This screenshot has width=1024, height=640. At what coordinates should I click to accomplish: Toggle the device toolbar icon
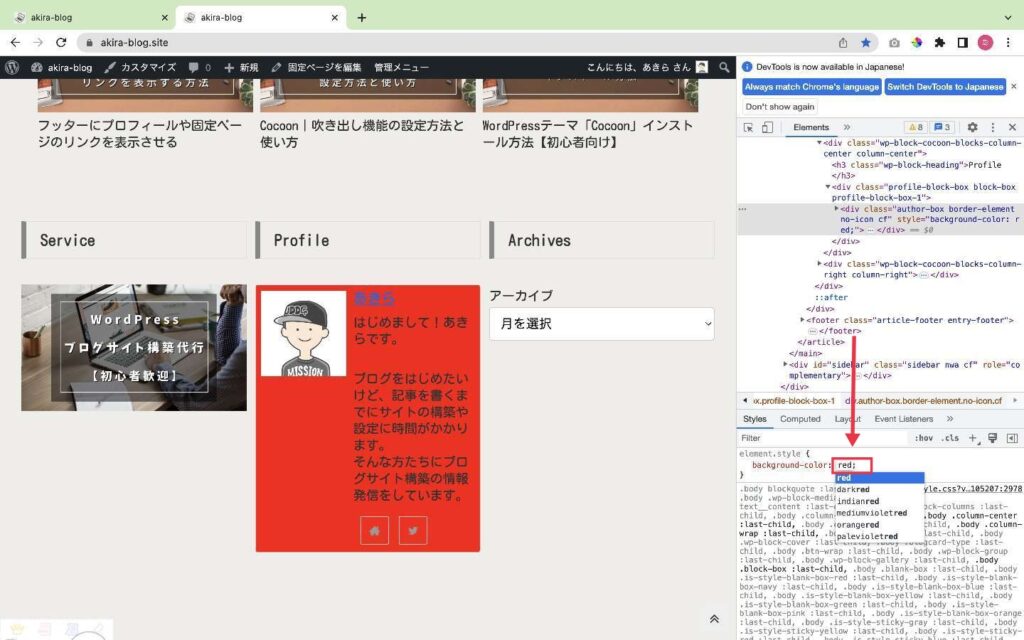point(767,127)
